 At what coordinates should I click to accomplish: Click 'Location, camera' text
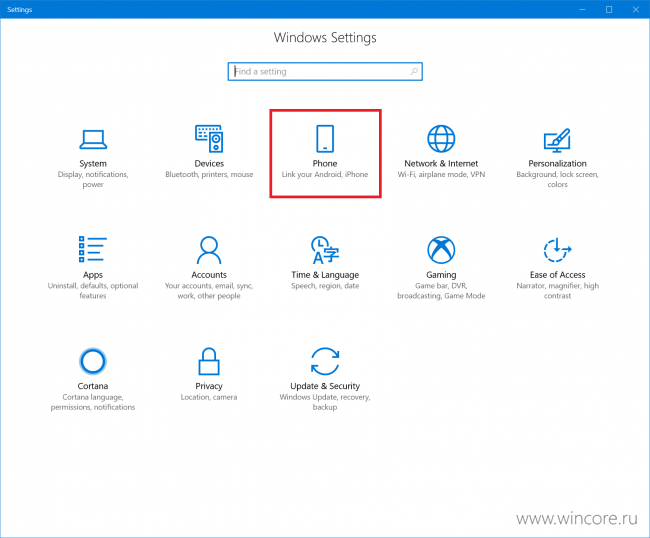(x=209, y=397)
